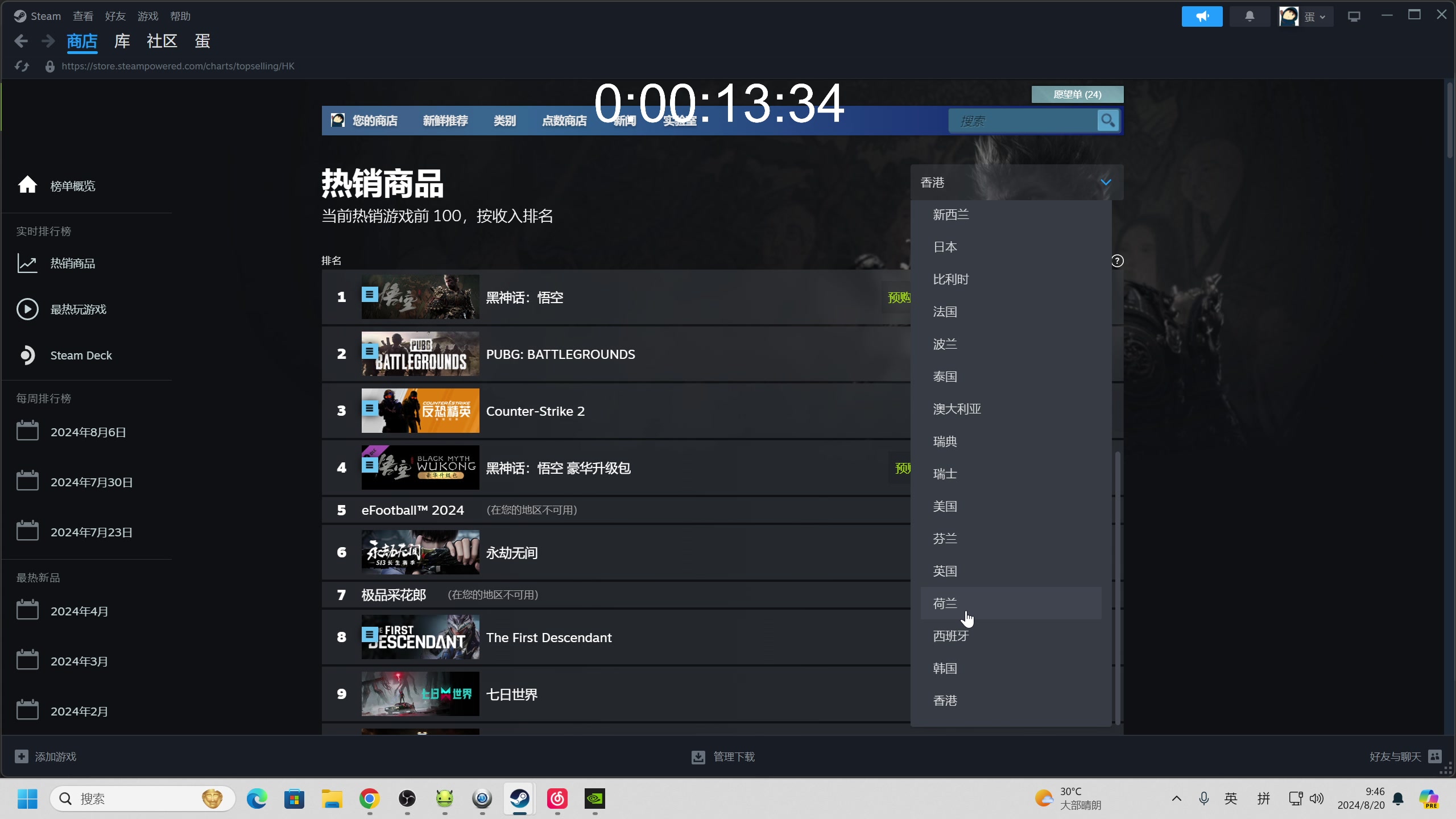
Task: Open 黑神话：悟空 game entry
Action: [616, 297]
